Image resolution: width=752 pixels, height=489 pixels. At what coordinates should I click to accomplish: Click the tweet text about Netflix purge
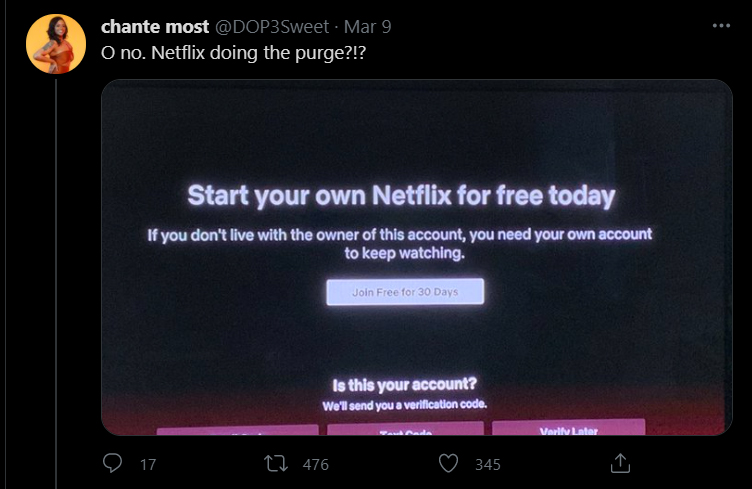pos(234,53)
